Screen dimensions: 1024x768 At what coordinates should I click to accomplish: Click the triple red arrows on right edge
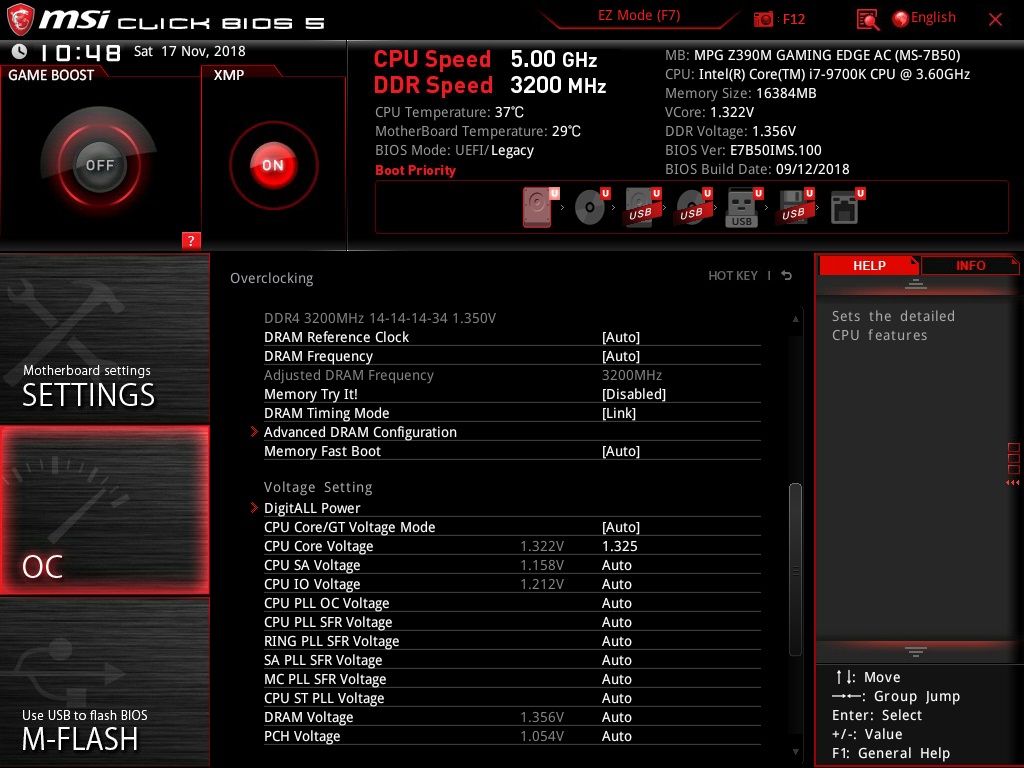pyautogui.click(x=1012, y=483)
